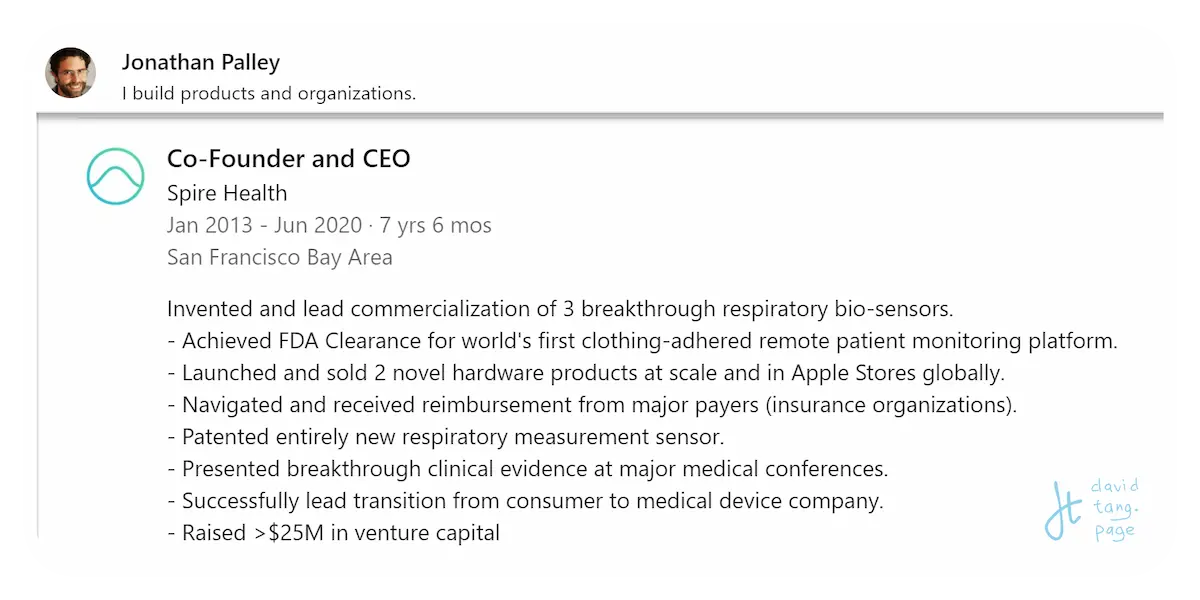Click the david tang page watermark logo
The height and width of the screenshot is (600, 1200).
click(1092, 510)
